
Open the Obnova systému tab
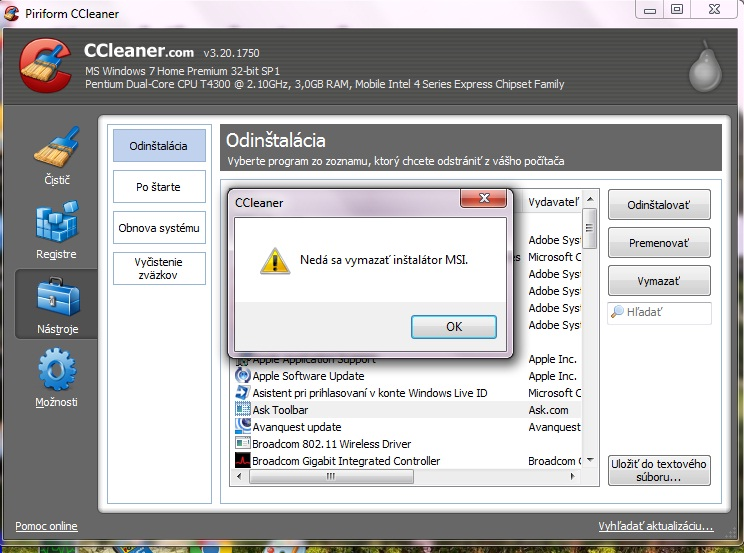click(159, 228)
